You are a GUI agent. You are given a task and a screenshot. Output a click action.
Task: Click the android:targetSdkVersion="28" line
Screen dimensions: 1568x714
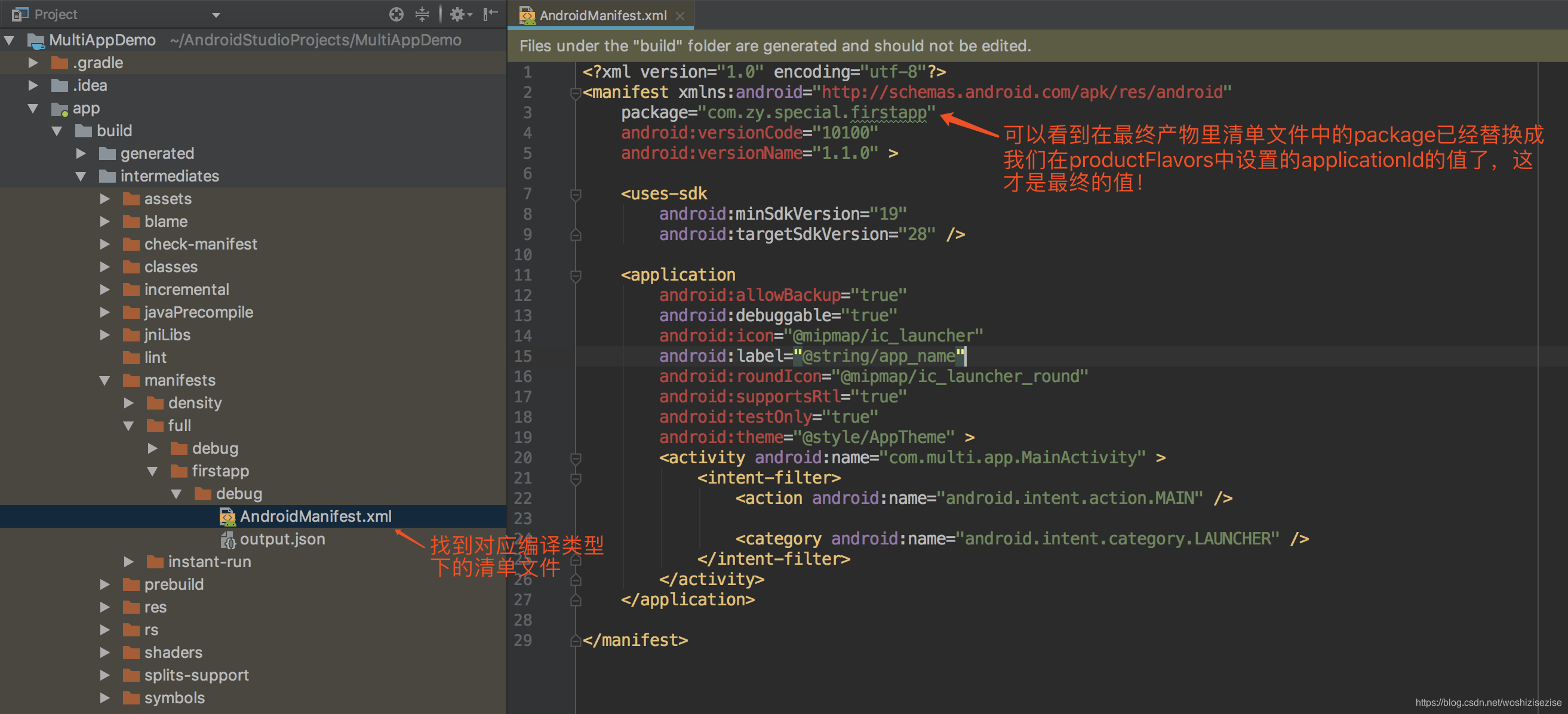(811, 235)
